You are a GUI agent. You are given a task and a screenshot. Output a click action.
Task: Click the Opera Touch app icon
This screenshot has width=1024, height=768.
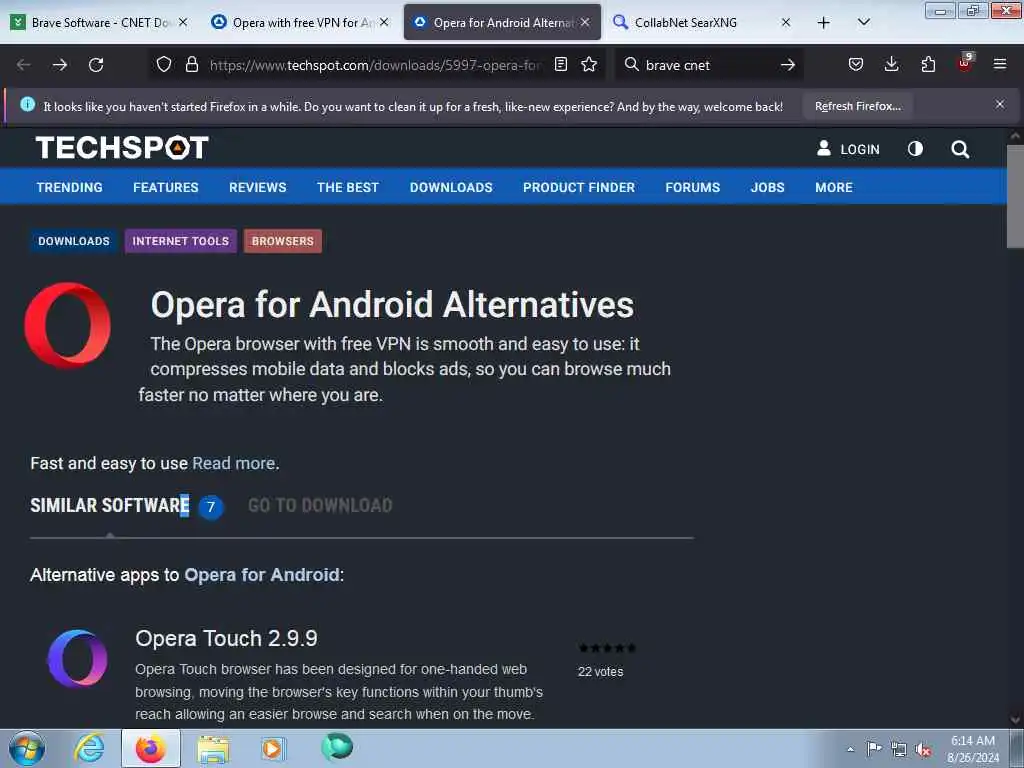pos(77,658)
